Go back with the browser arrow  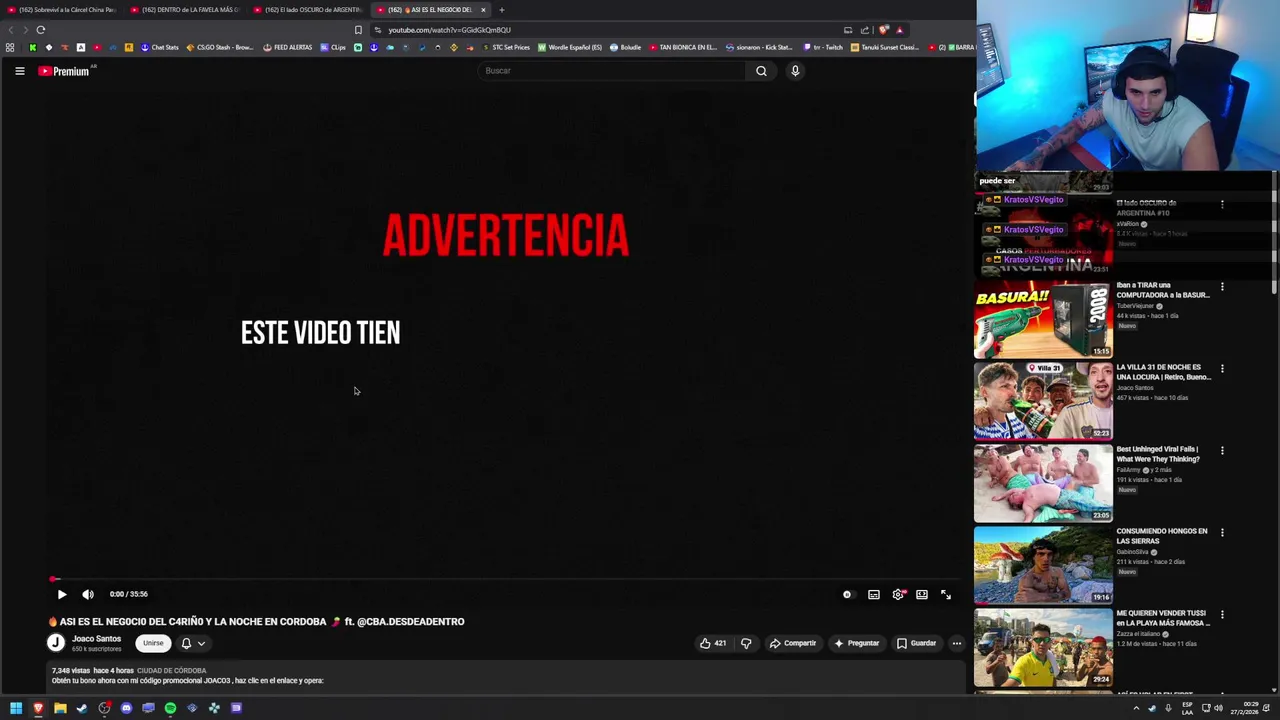[x=10, y=30]
